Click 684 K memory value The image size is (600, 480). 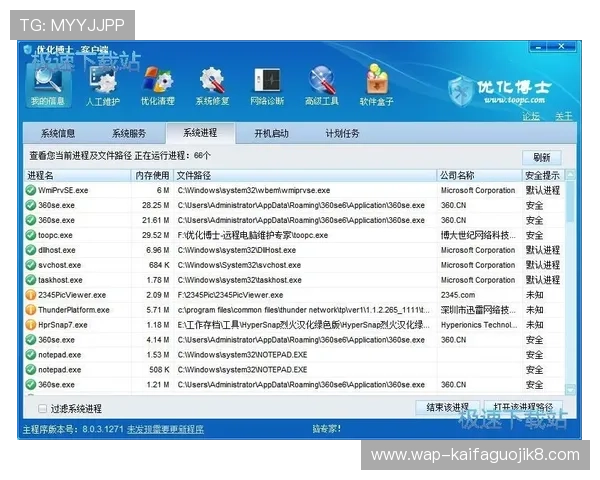point(159,265)
